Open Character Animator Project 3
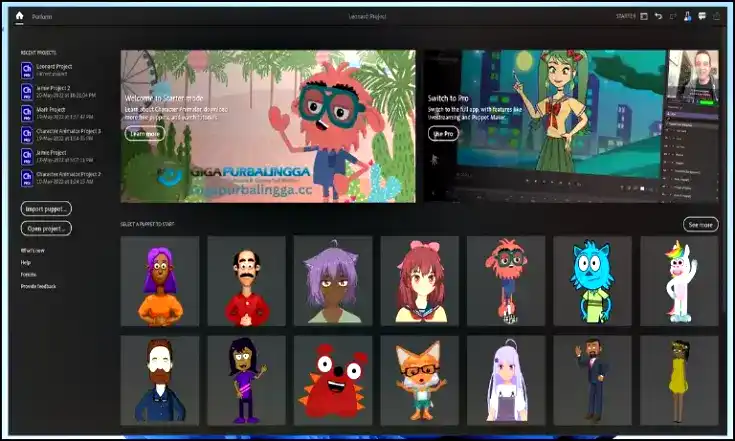Screen dimensions: 735x441 pyautogui.click(x=61, y=135)
